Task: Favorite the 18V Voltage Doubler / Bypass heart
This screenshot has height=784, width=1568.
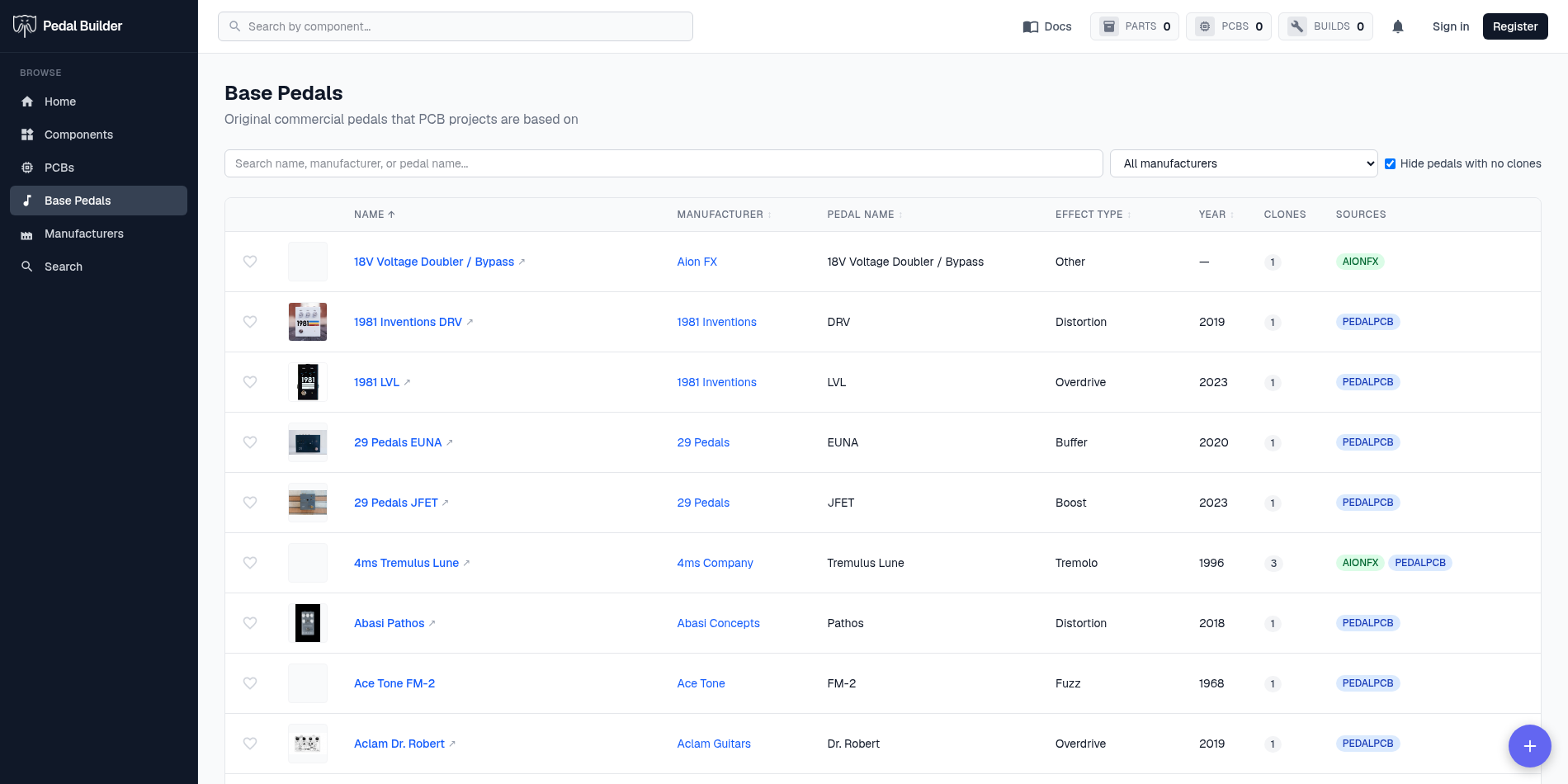Action: (250, 262)
